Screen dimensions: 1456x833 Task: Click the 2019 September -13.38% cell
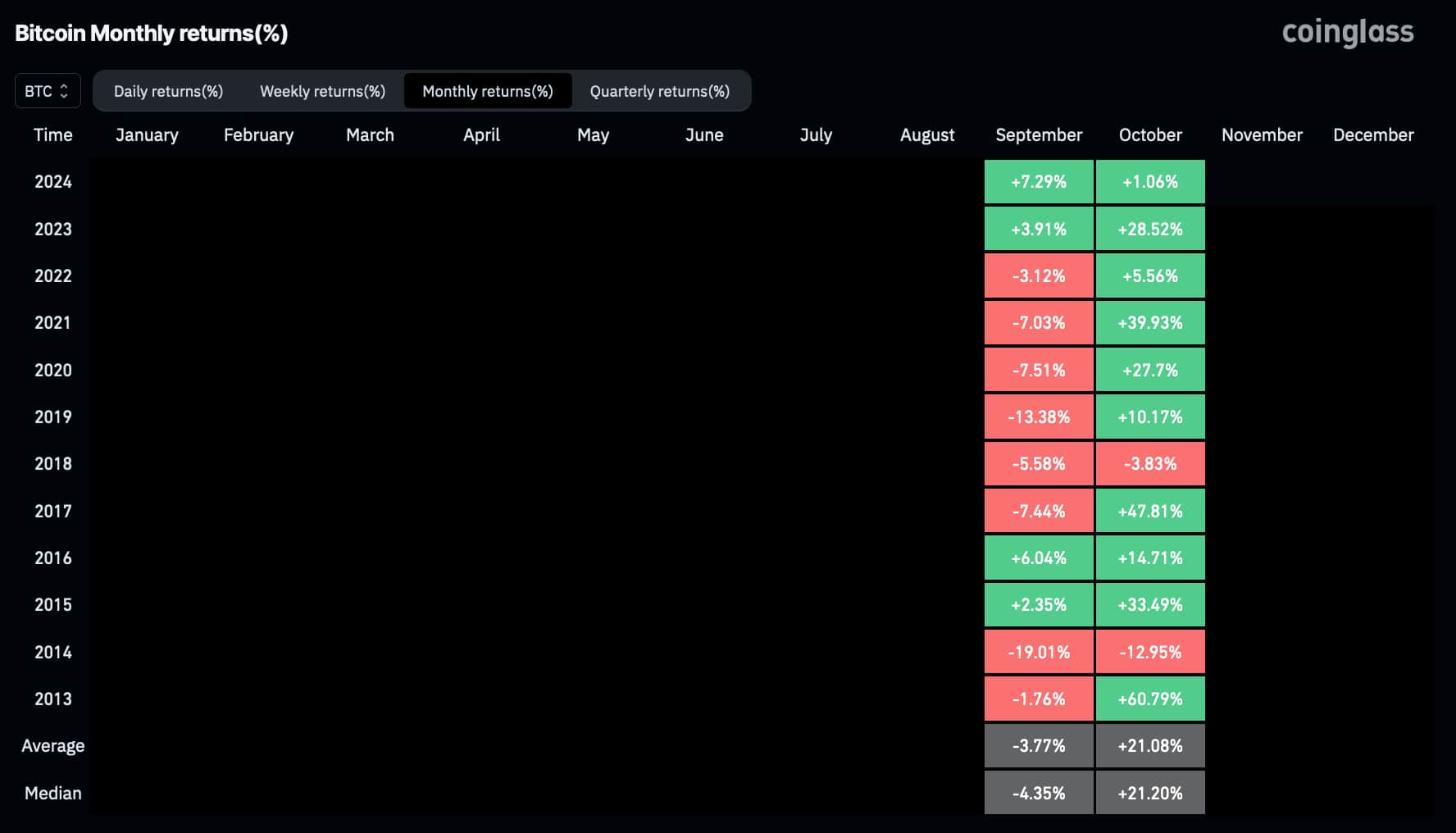(1039, 417)
